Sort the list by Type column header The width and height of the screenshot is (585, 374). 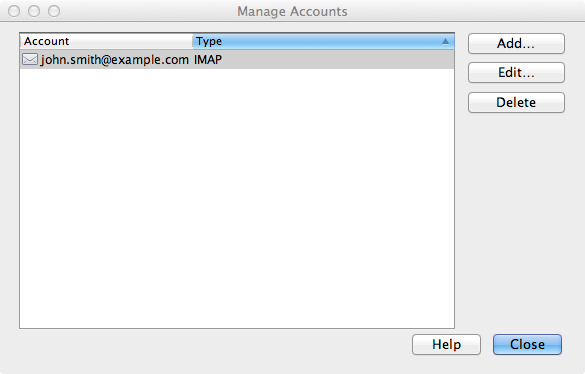click(x=323, y=41)
